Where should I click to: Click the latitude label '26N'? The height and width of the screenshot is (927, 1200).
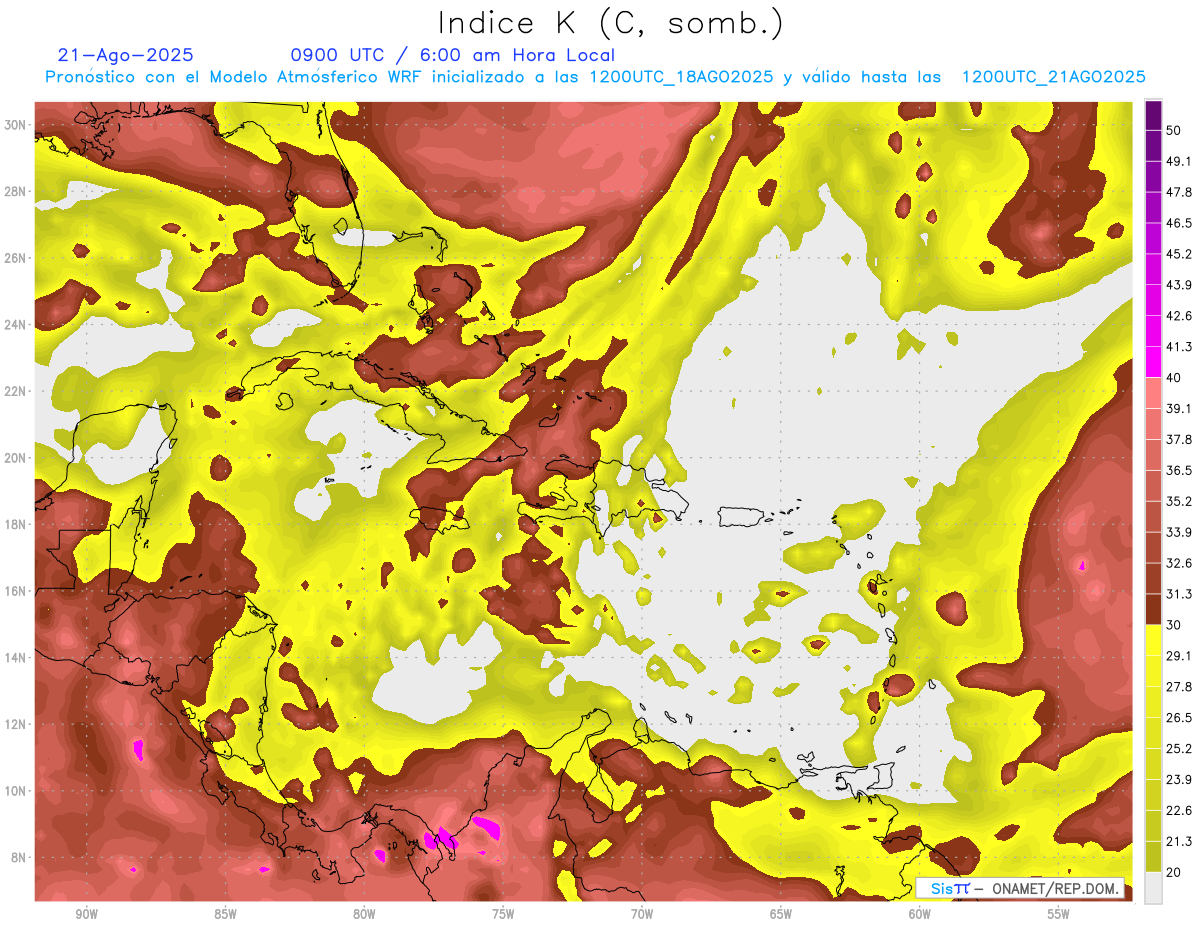tap(14, 258)
